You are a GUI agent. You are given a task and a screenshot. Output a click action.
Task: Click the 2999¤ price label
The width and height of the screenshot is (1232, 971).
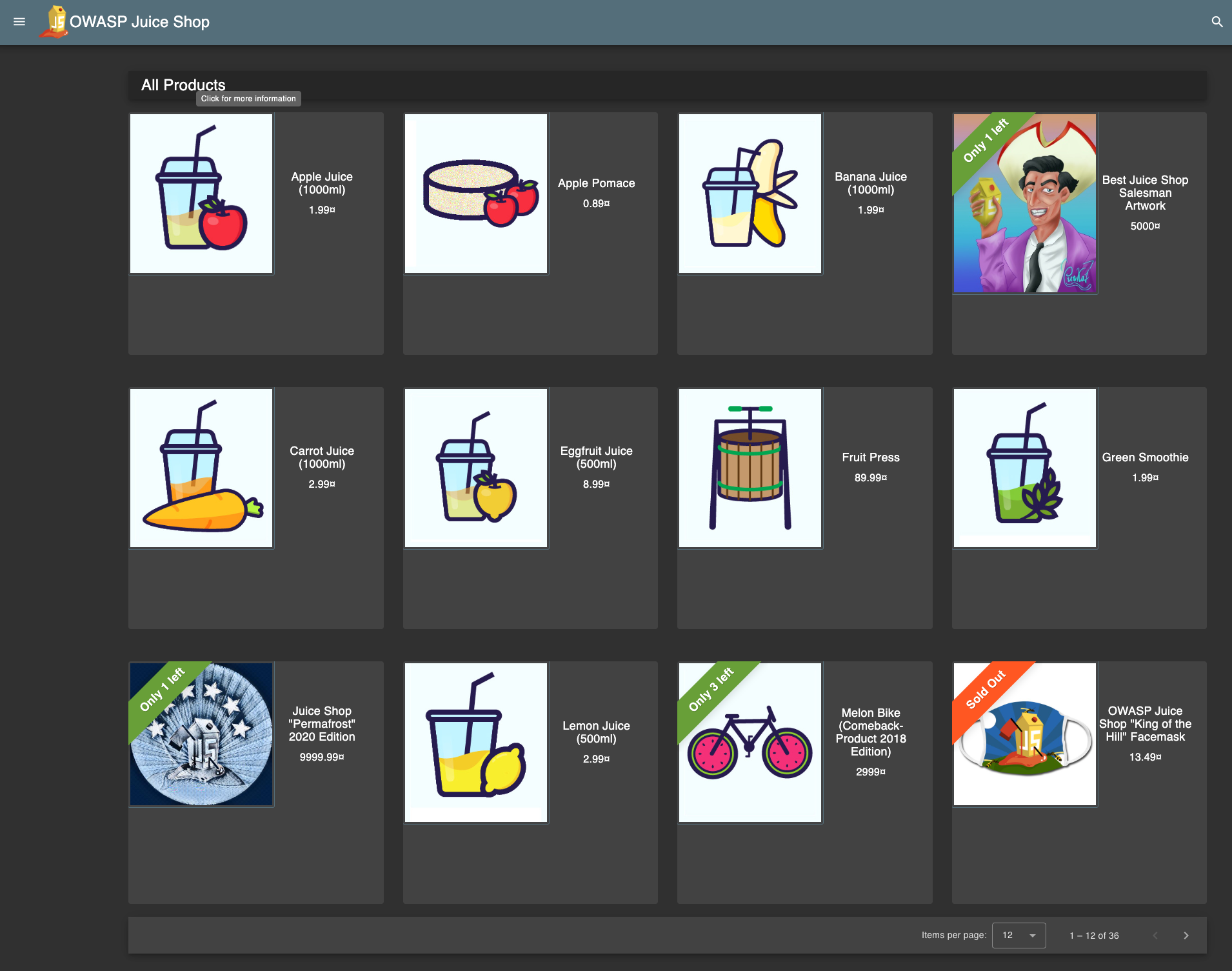coord(871,772)
